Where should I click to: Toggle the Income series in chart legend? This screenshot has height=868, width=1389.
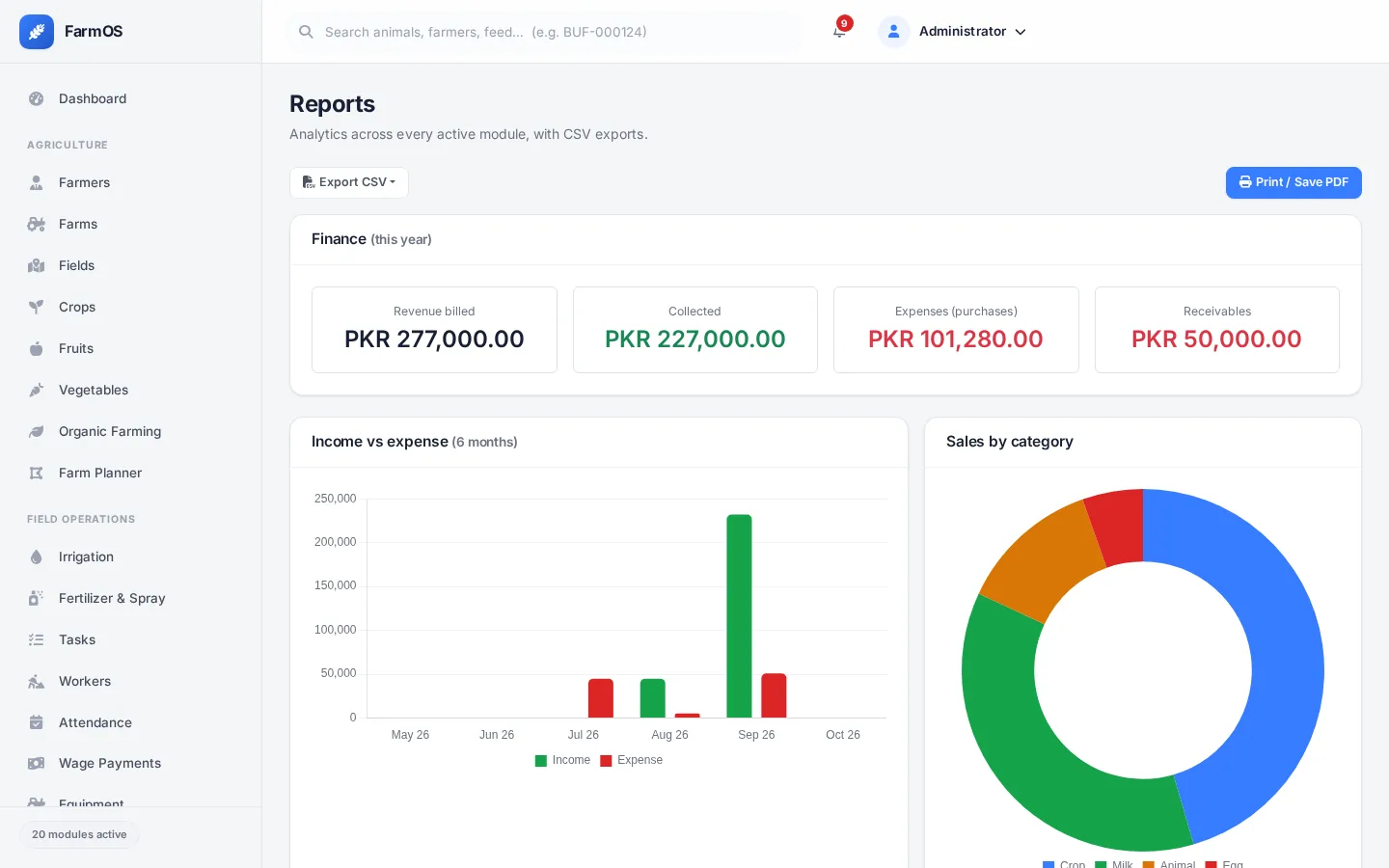(562, 760)
